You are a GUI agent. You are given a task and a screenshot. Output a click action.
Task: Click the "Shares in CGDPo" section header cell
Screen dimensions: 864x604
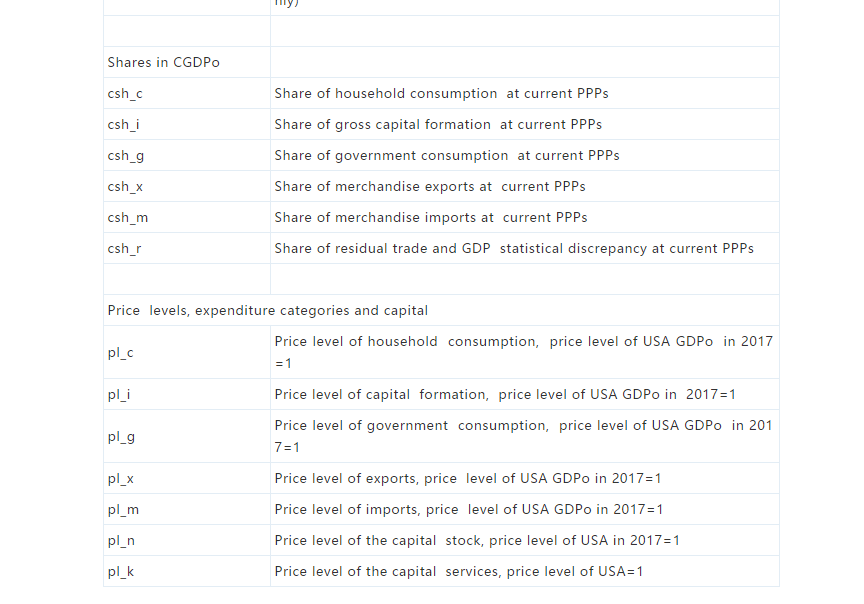[164, 62]
